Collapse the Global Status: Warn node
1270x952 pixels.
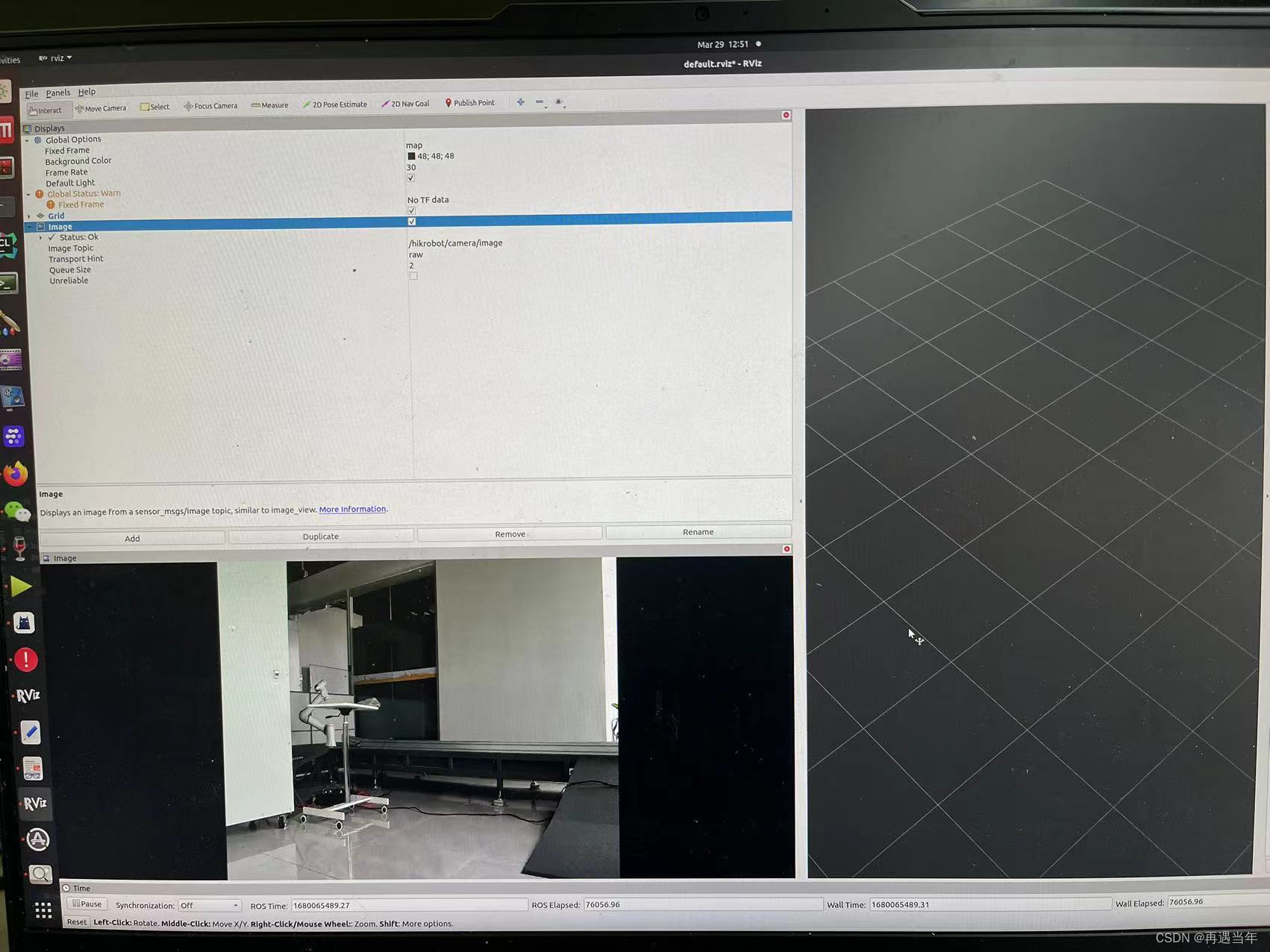click(28, 195)
